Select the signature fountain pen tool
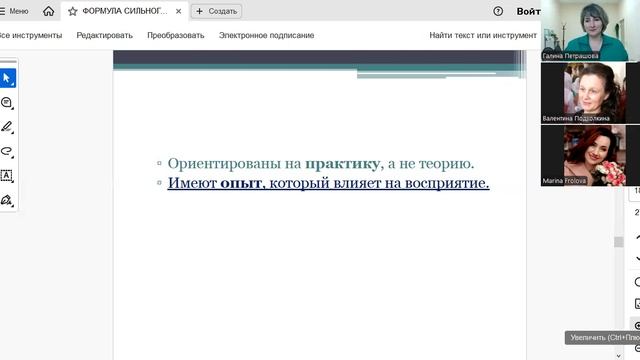The image size is (640, 360). tap(7, 200)
